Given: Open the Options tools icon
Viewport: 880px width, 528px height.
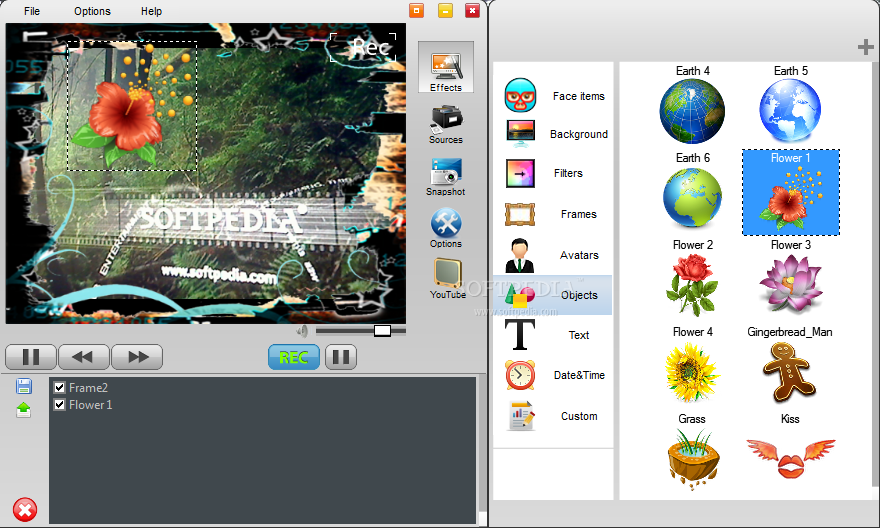Looking at the screenshot, I should coord(446,228).
